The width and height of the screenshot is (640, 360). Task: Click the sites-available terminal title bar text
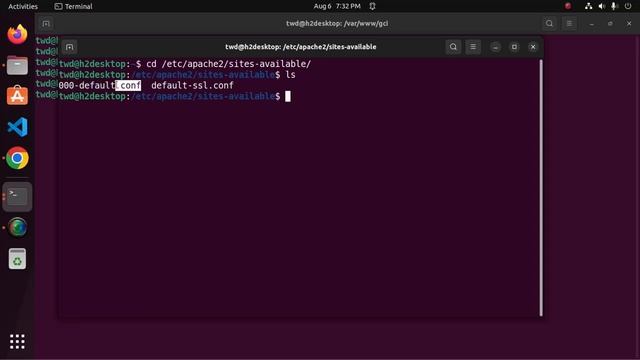pos(300,47)
